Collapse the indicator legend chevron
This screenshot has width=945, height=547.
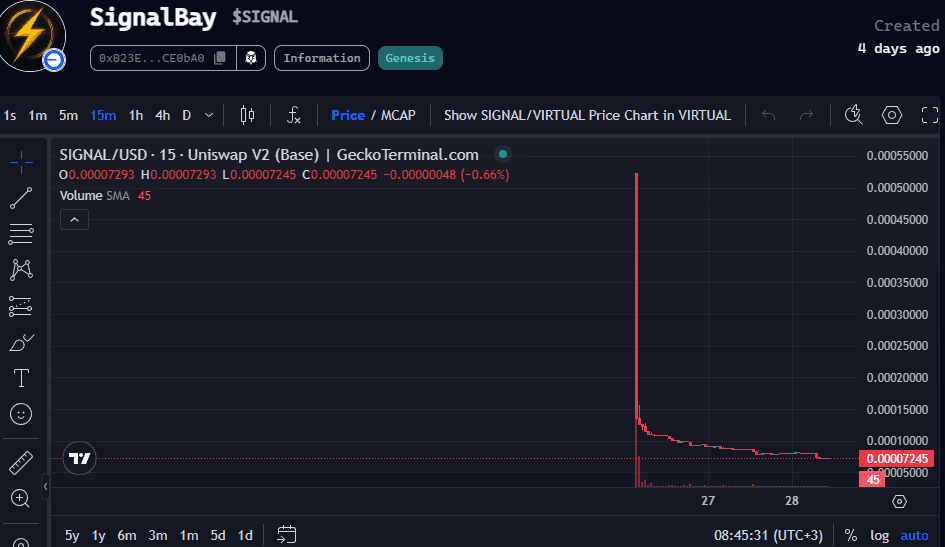tap(74, 219)
